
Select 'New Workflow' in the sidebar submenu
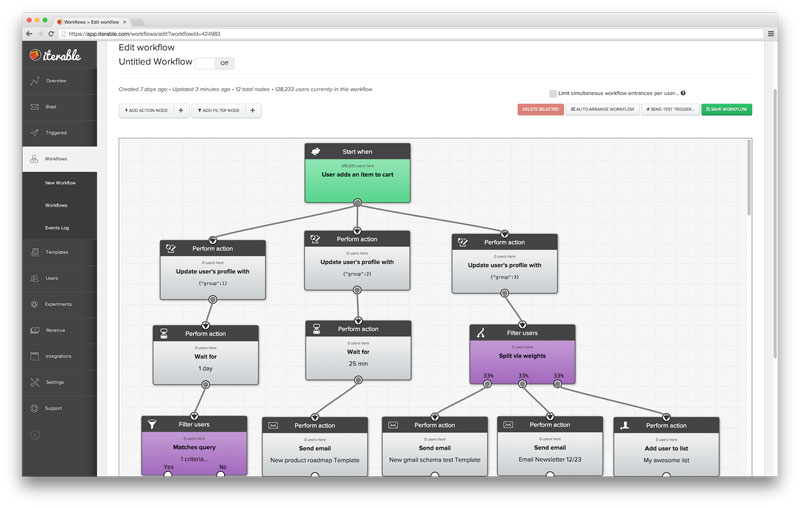point(60,183)
